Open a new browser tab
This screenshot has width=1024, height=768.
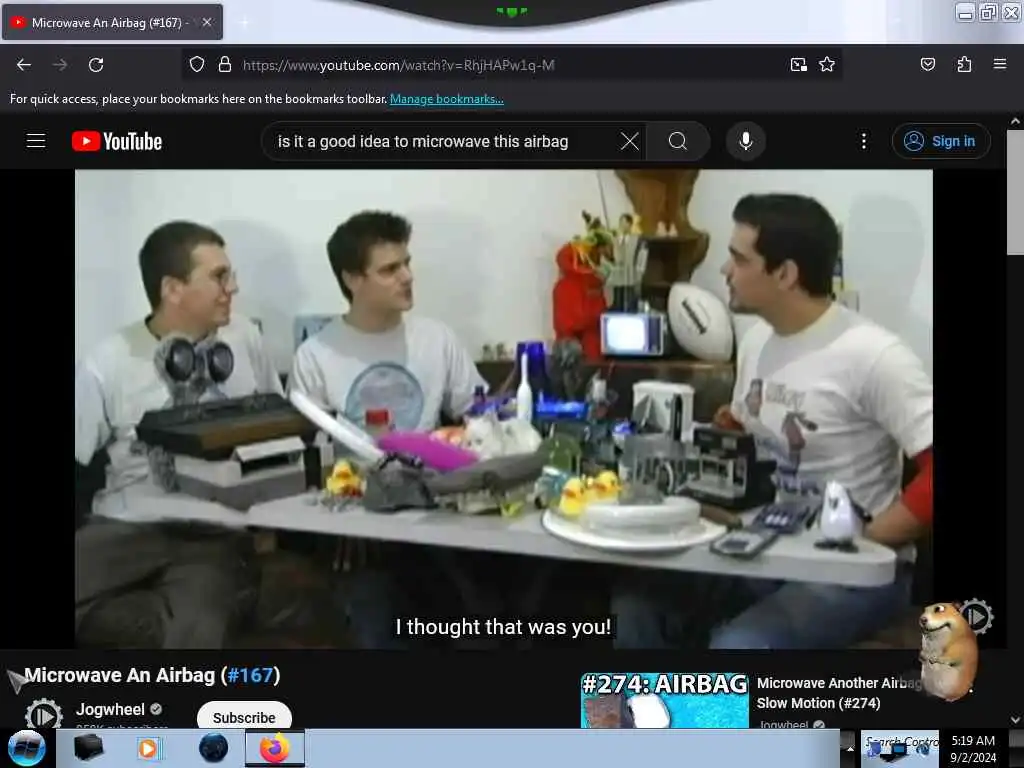coord(244,22)
